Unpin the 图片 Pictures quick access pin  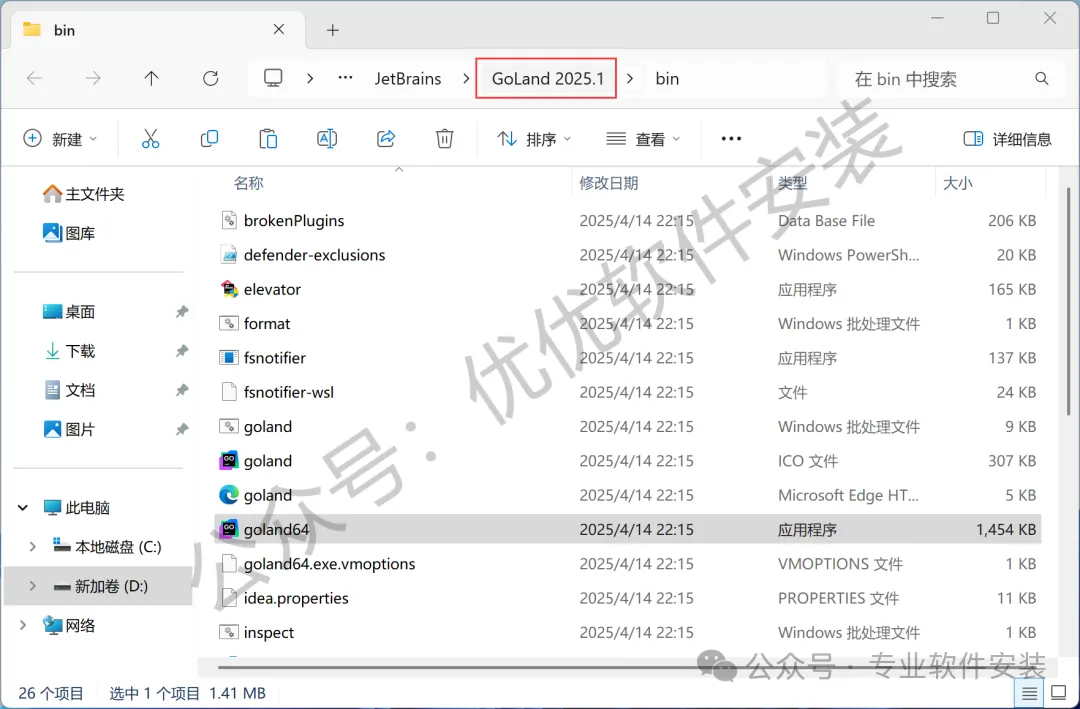click(182, 429)
